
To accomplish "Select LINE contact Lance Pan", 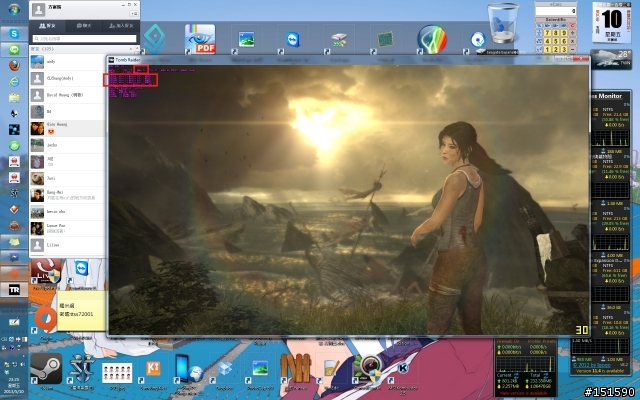I will pyautogui.click(x=68, y=228).
